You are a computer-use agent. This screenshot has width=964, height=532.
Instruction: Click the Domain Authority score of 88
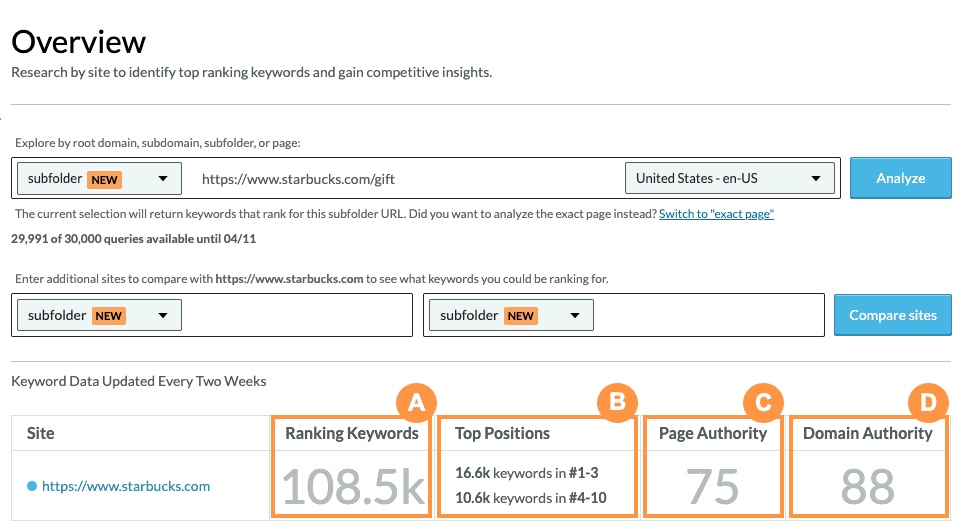click(867, 487)
